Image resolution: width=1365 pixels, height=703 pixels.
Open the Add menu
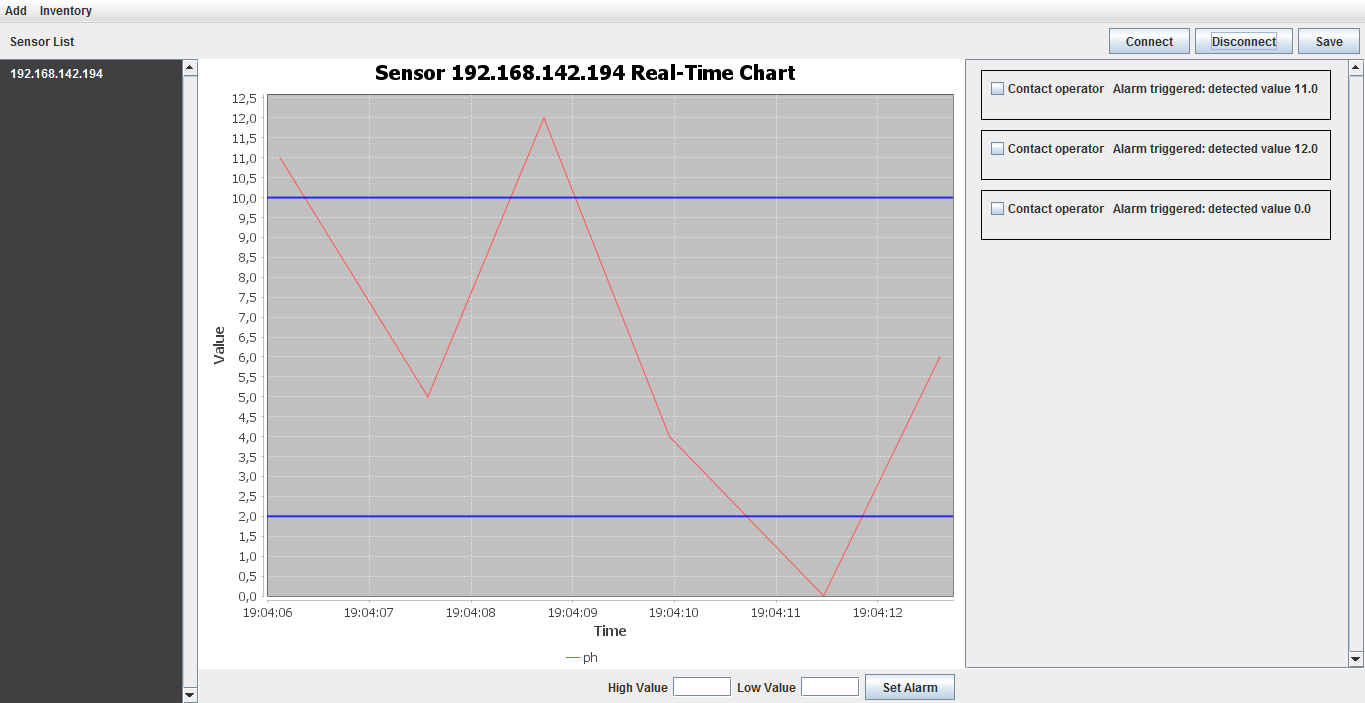(x=15, y=10)
